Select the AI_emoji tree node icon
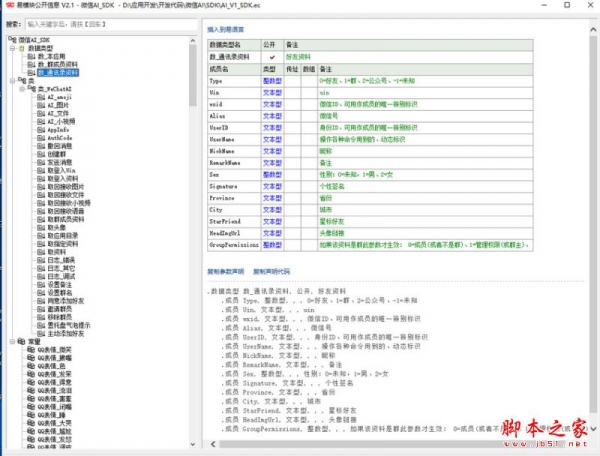600x456 pixels. (x=40, y=96)
